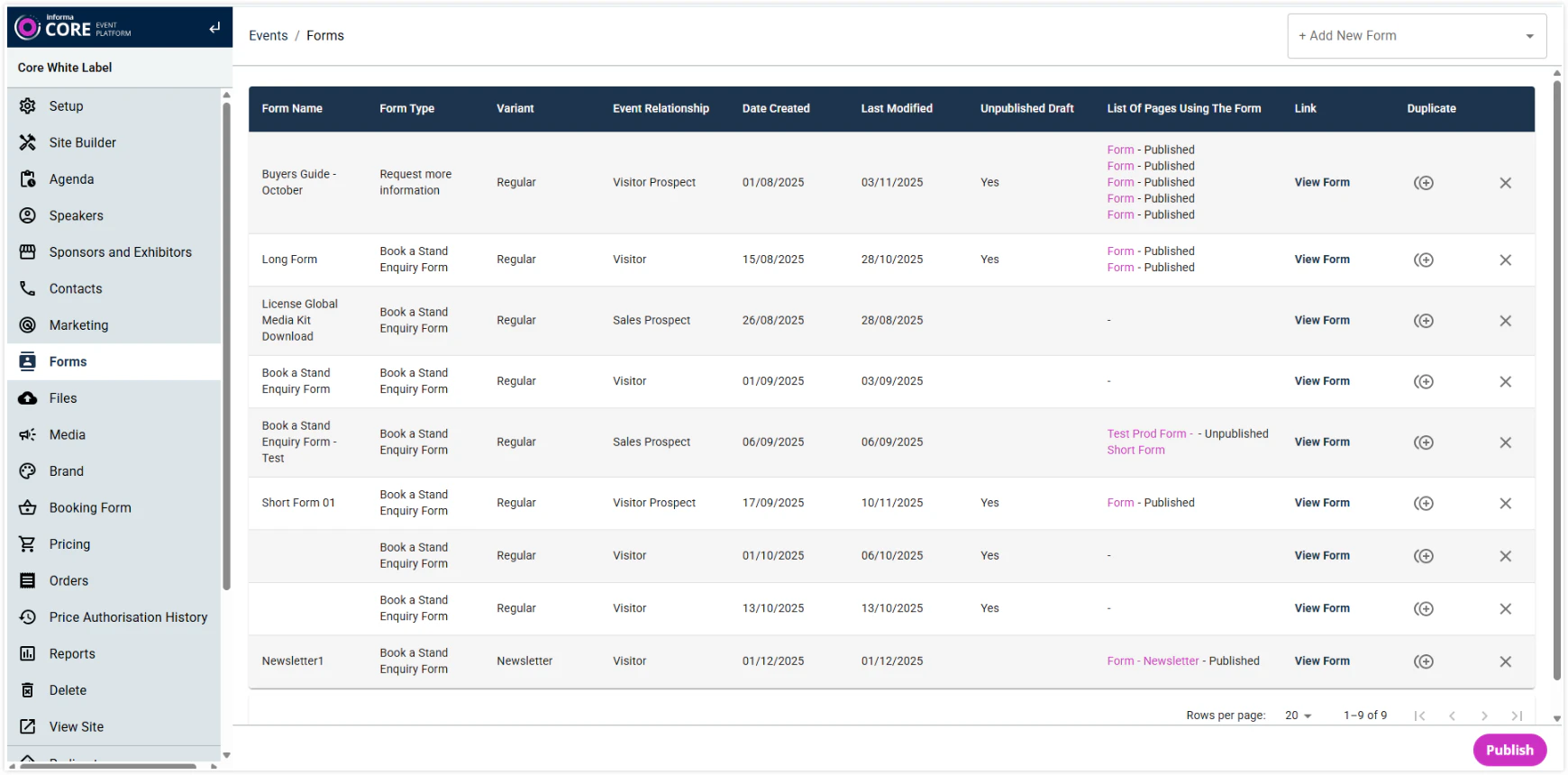The width and height of the screenshot is (1568, 775).
Task: Remove the Buyers Guide - October form
Action: (1505, 183)
